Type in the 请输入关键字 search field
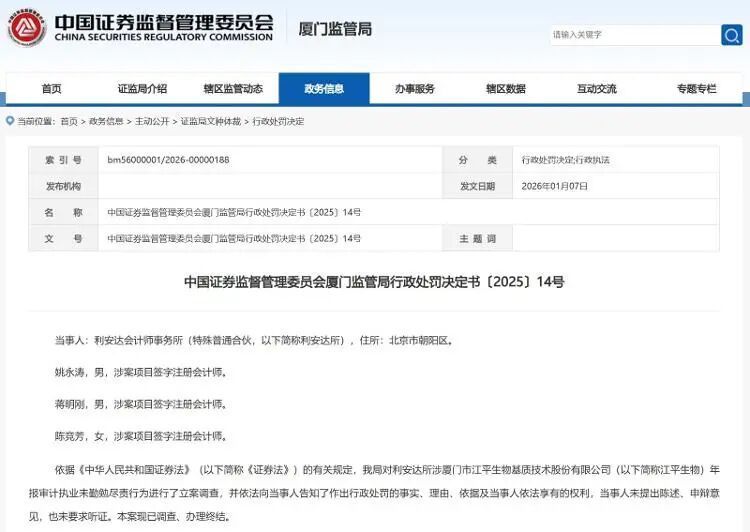The height and width of the screenshot is (532, 750). point(633,35)
